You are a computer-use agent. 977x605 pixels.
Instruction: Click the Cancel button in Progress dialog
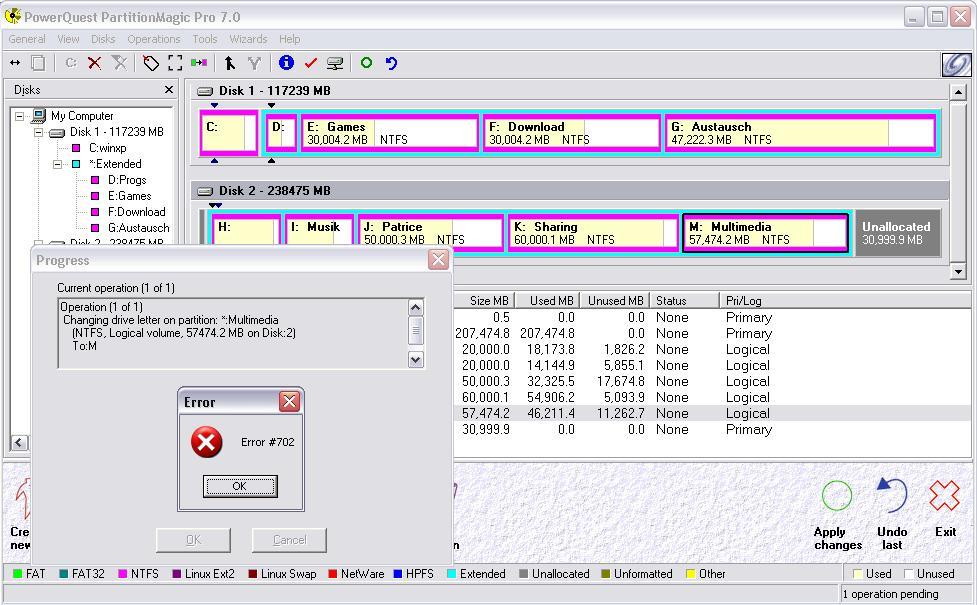pos(289,540)
